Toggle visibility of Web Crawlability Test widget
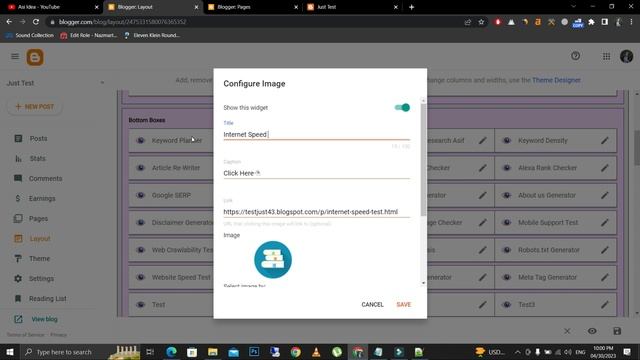The width and height of the screenshot is (640, 360). point(140,250)
